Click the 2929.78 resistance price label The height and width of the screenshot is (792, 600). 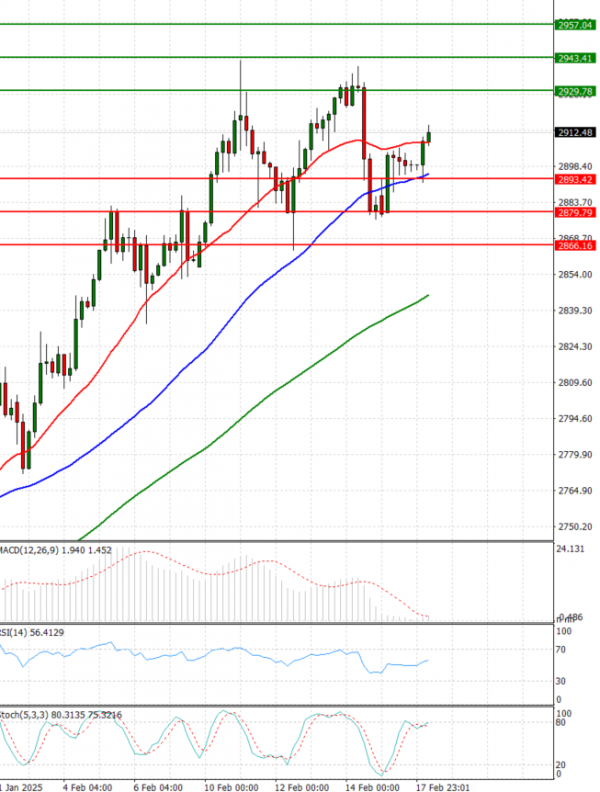point(575,91)
